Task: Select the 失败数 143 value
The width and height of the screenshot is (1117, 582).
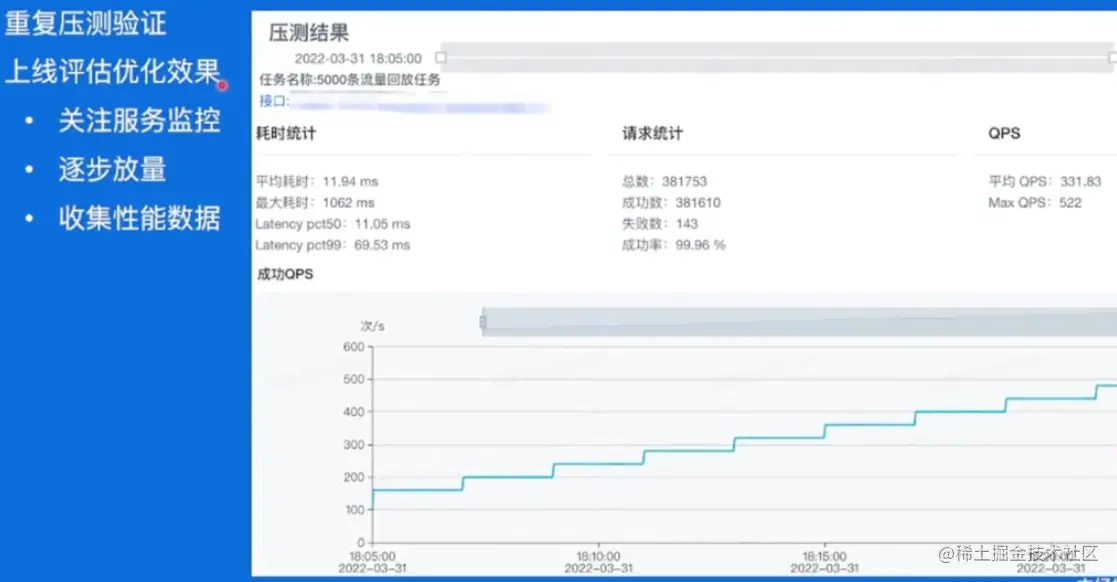Action: click(687, 224)
